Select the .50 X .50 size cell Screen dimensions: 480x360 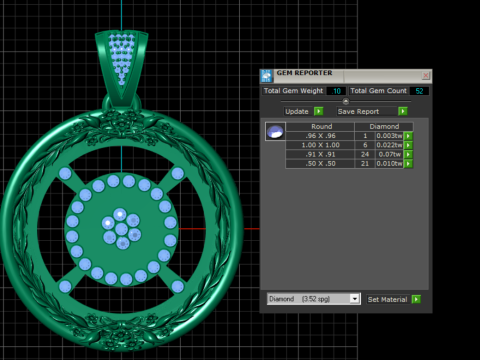point(320,164)
